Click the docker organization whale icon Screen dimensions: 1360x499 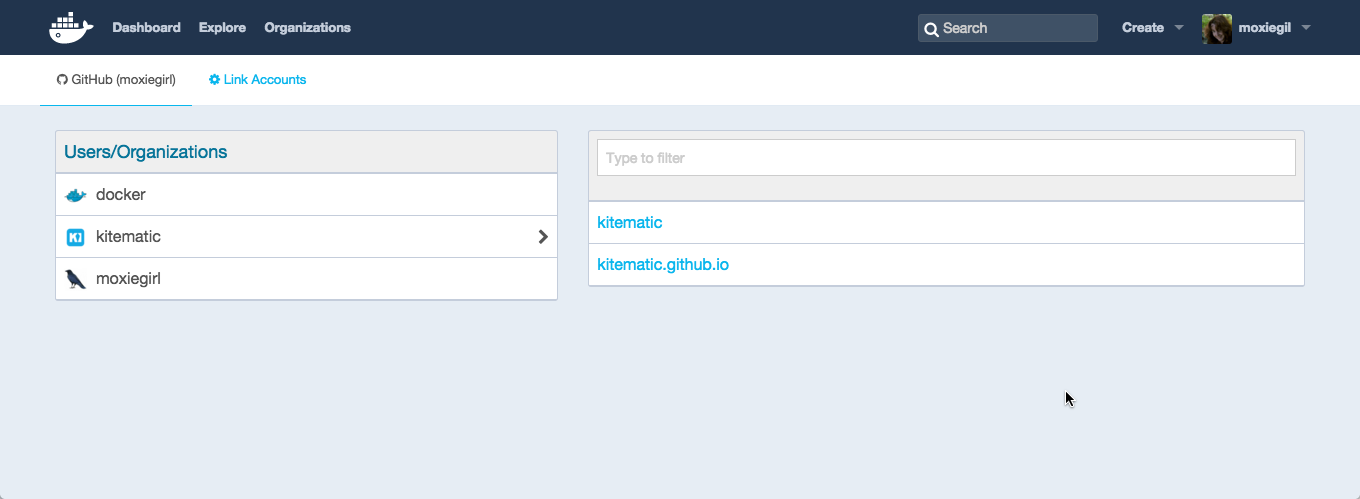pyautogui.click(x=76, y=195)
